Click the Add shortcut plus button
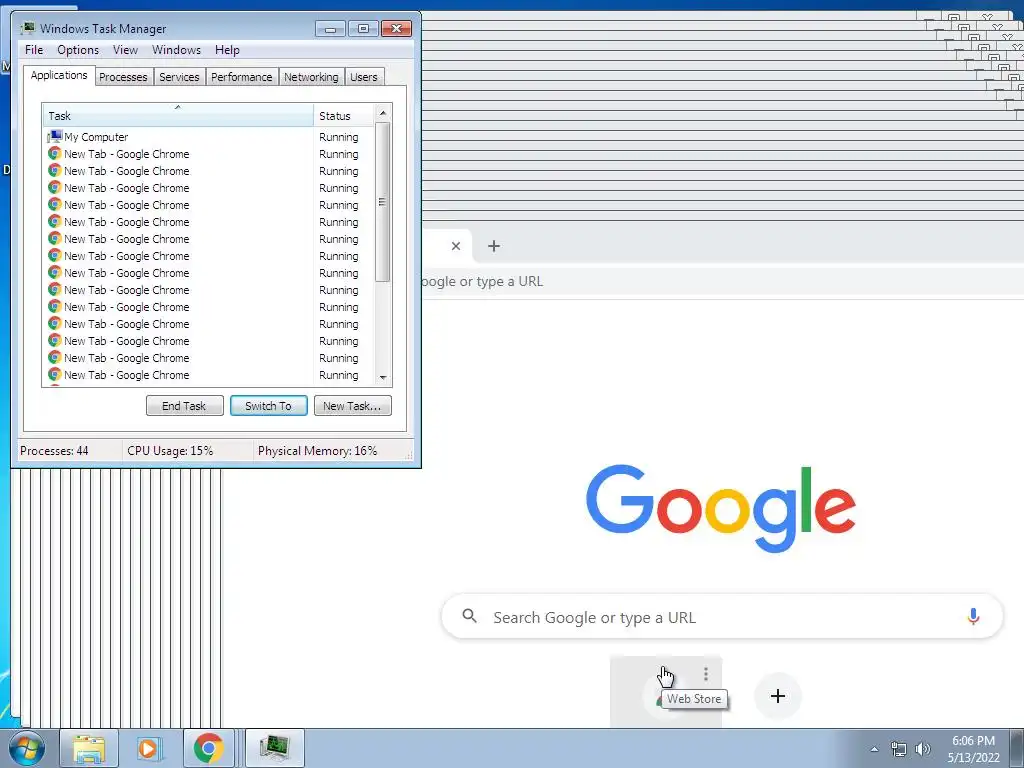 click(777, 696)
